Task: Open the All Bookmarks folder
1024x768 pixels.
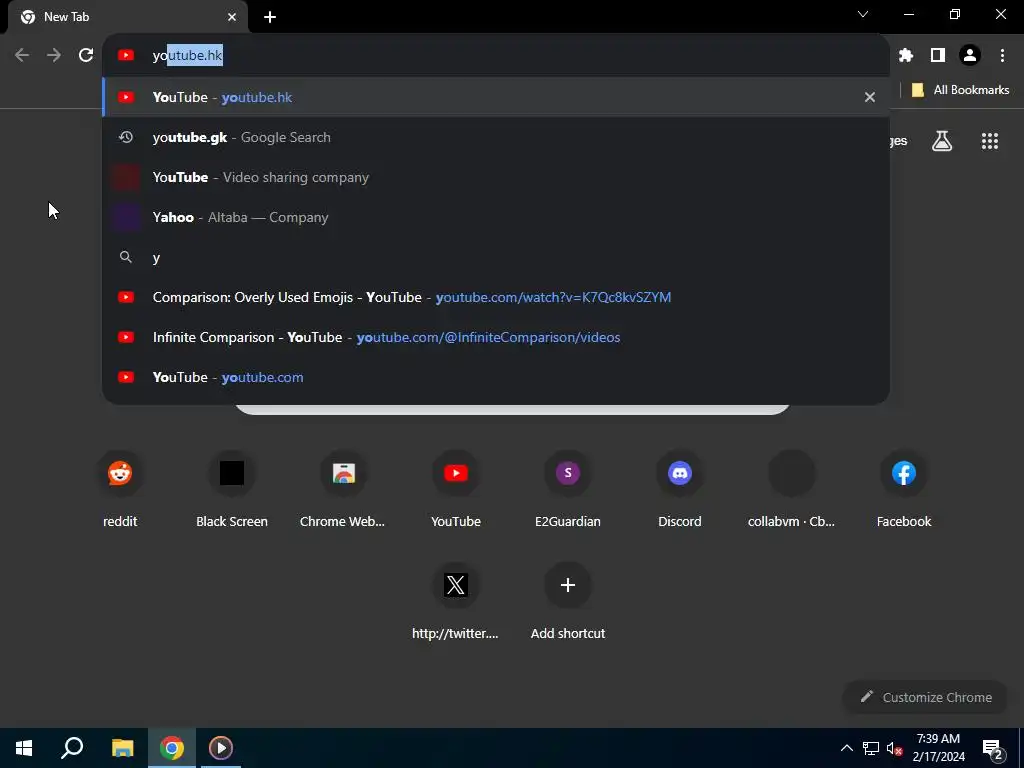Action: [x=960, y=90]
